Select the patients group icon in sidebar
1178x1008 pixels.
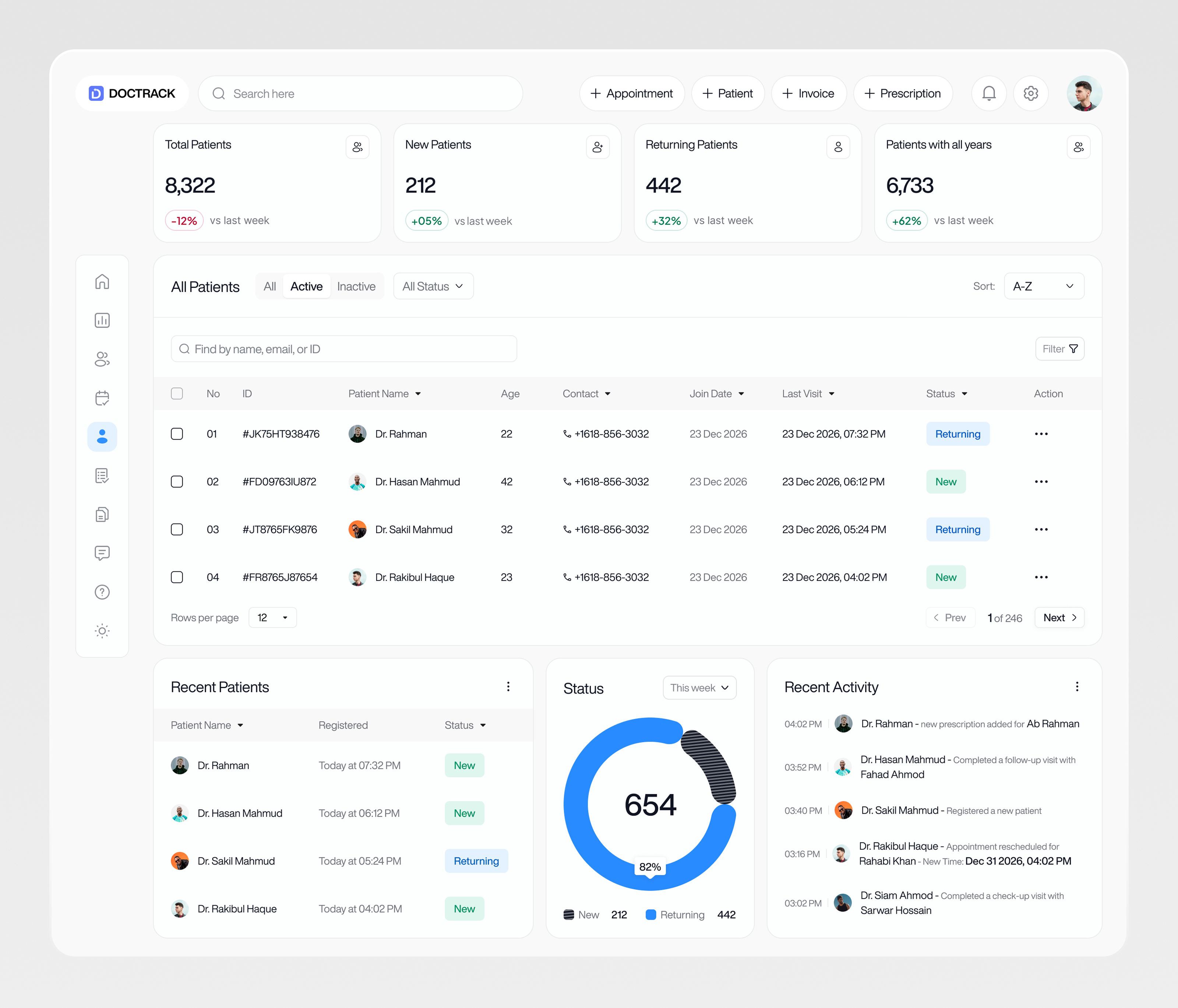coord(102,359)
